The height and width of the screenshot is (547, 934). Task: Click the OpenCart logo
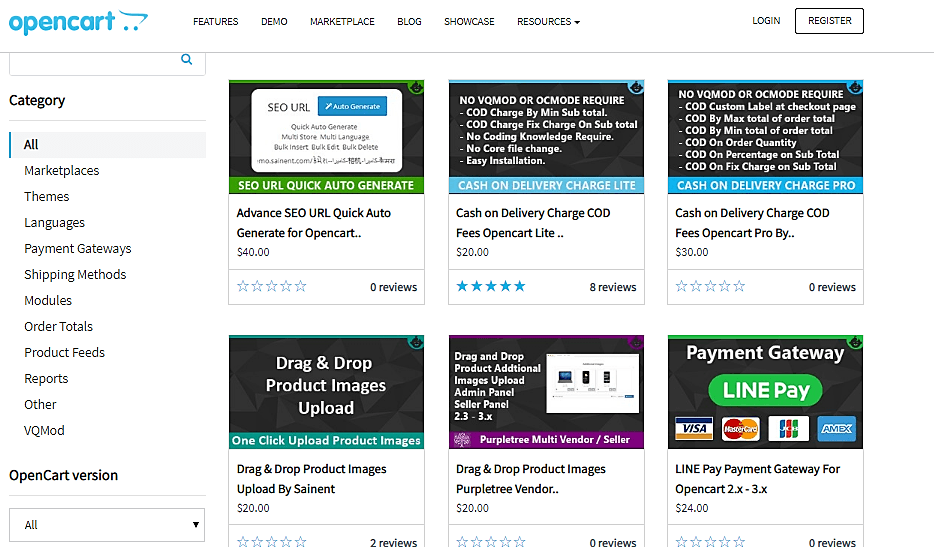tap(78, 22)
